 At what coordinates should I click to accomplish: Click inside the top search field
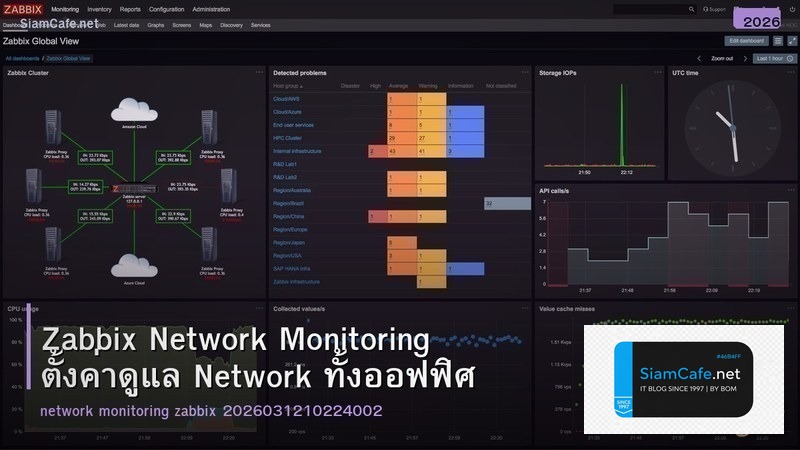click(x=651, y=9)
